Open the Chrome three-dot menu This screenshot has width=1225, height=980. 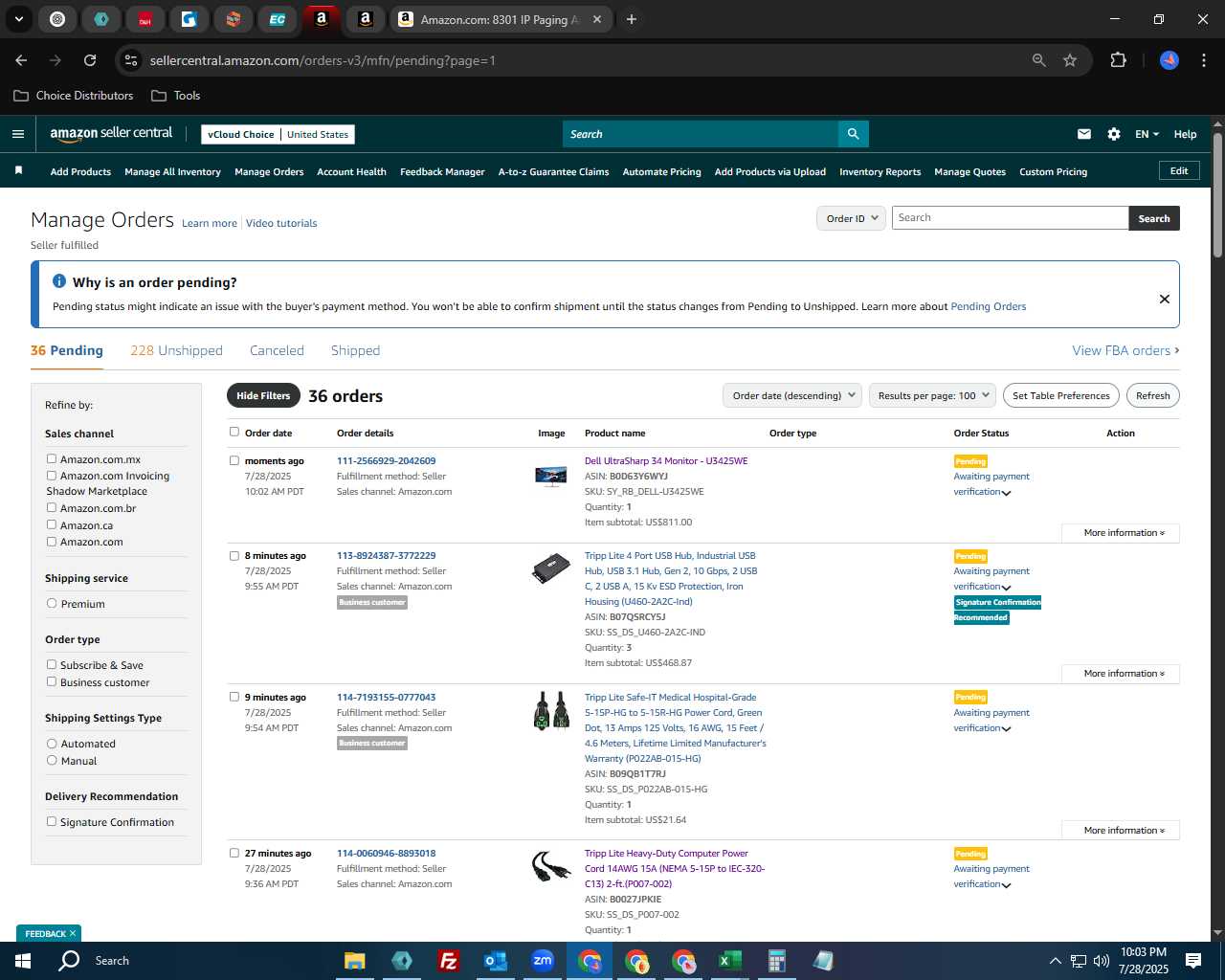[1202, 60]
